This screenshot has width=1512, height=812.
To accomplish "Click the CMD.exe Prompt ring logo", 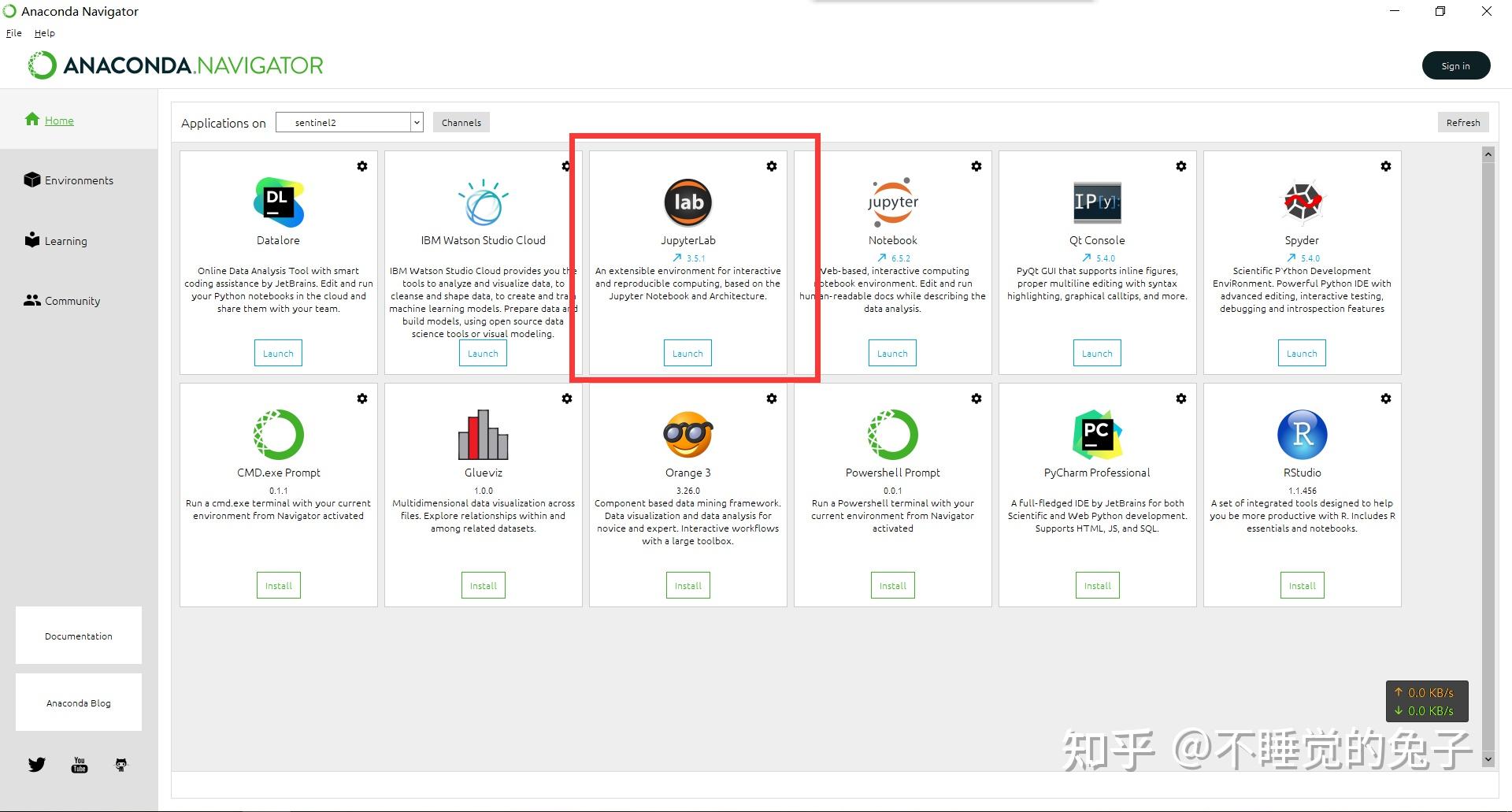I will click(279, 435).
